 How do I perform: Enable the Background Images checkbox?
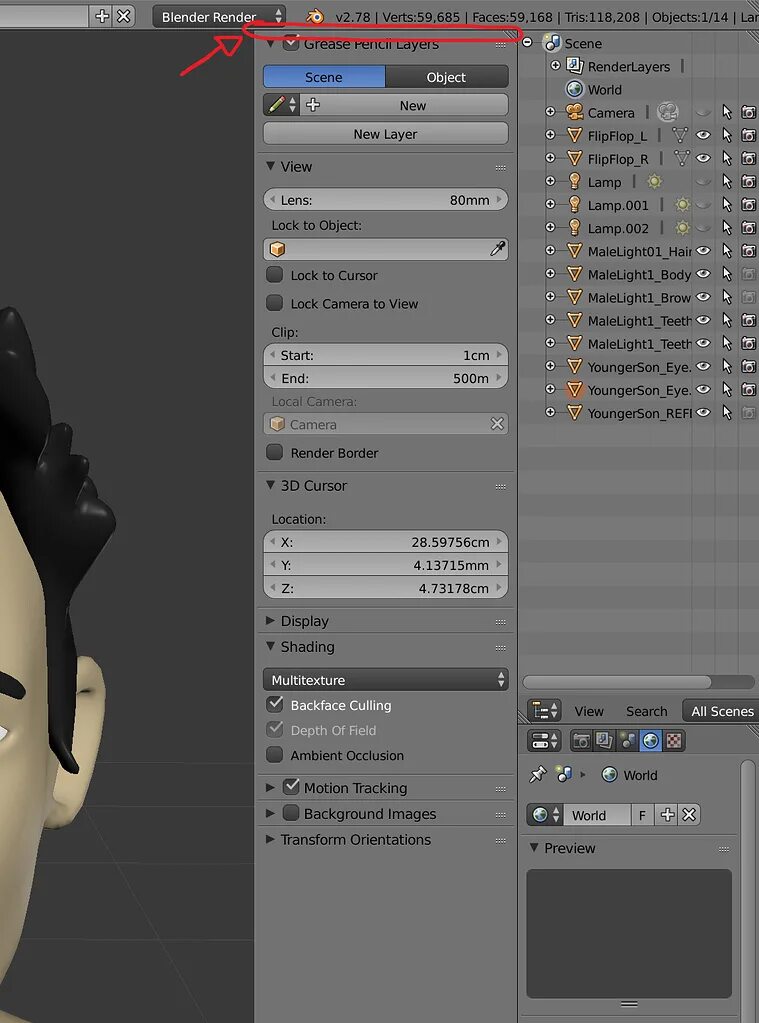[291, 813]
